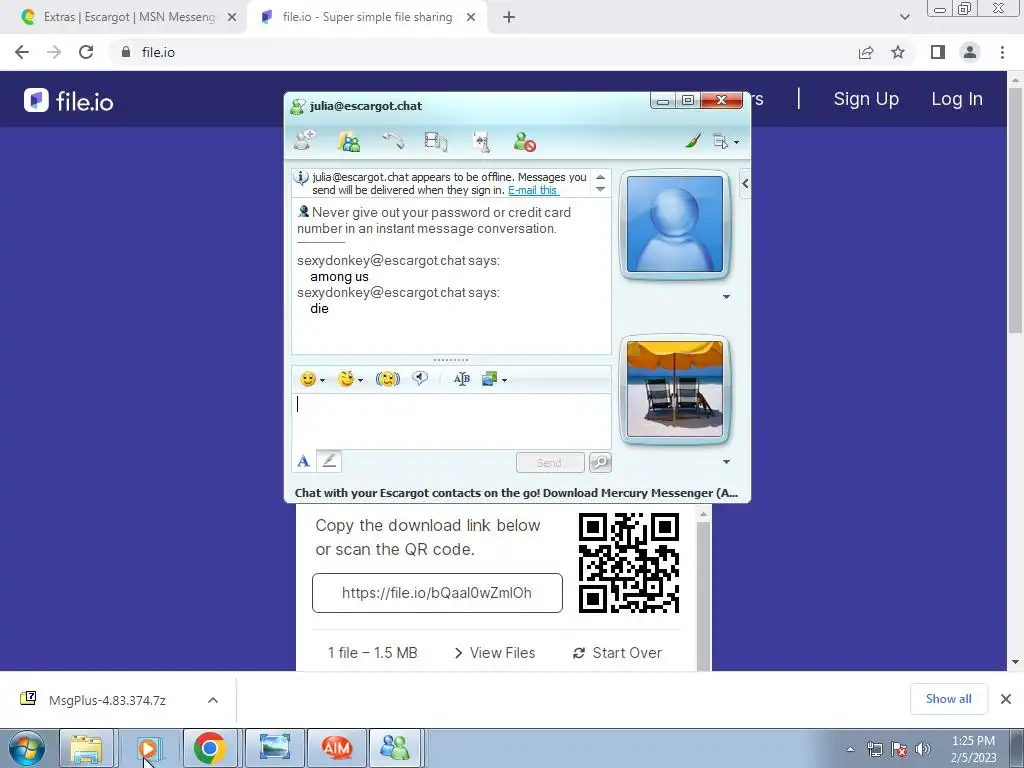This screenshot has width=1024, height=768.
Task: Open AIM from the taskbar
Action: pyautogui.click(x=336, y=748)
